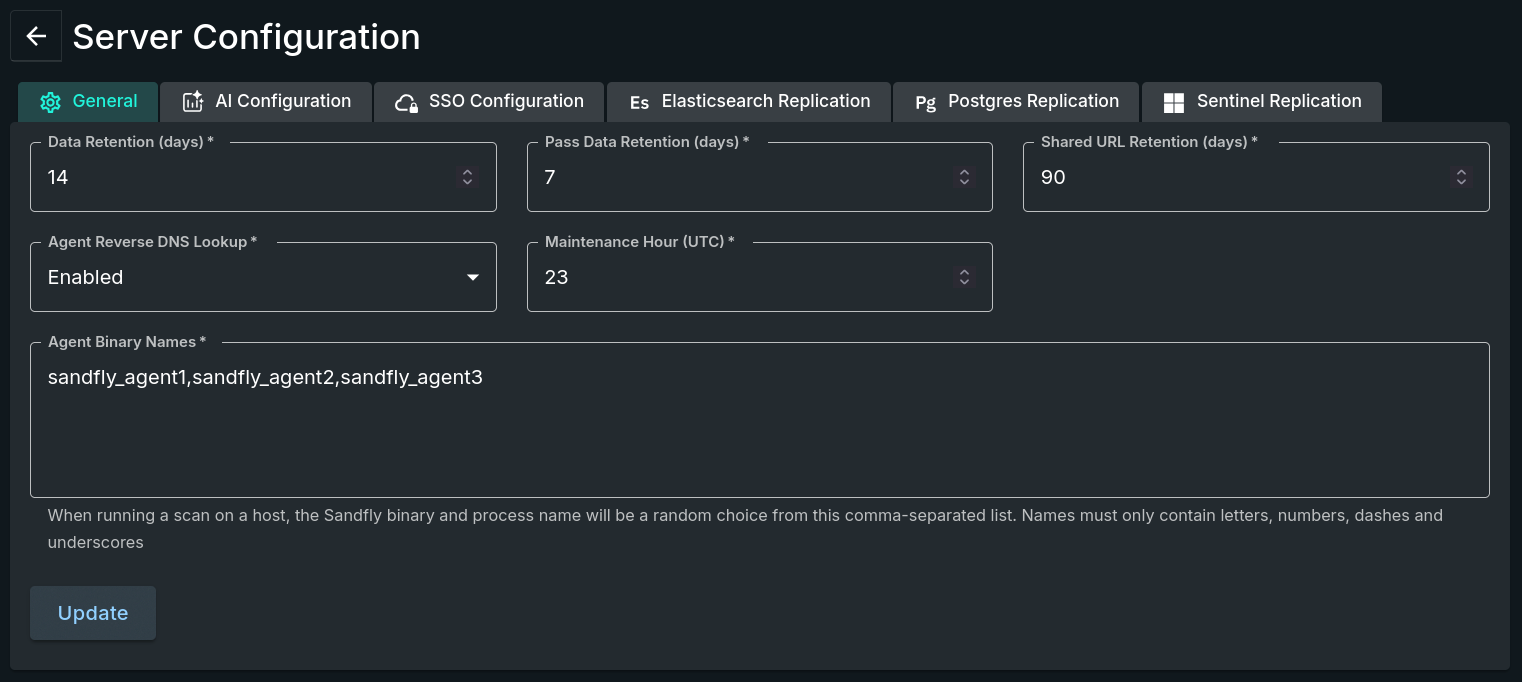Click the stepper arrows on Data Retention field

point(467,176)
